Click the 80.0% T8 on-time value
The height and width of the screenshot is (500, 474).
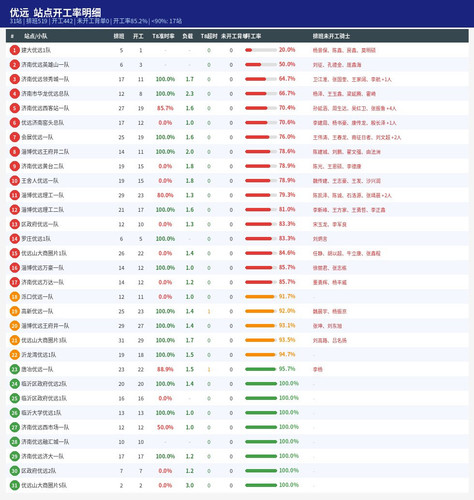point(165,195)
